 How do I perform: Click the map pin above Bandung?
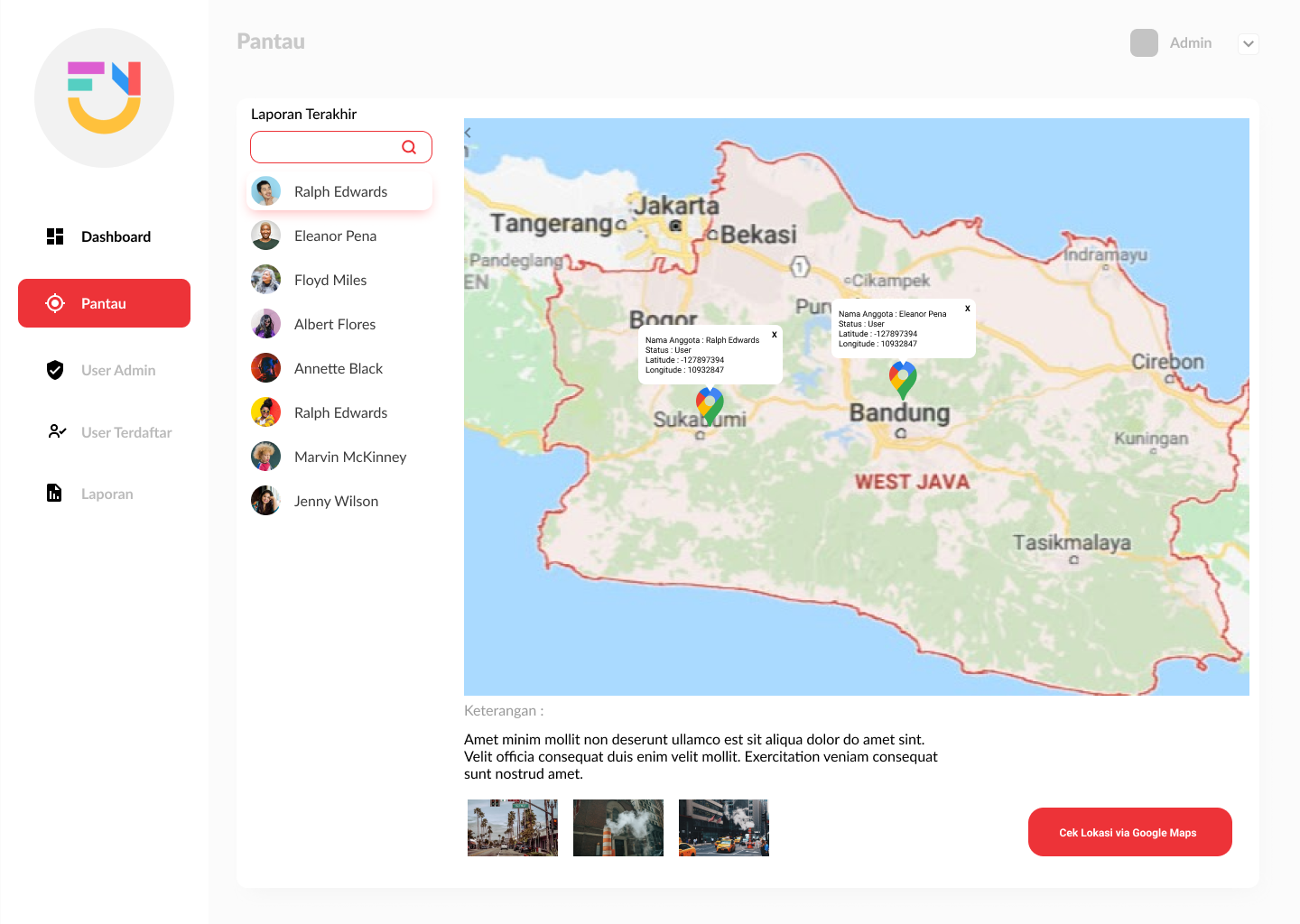coord(903,379)
